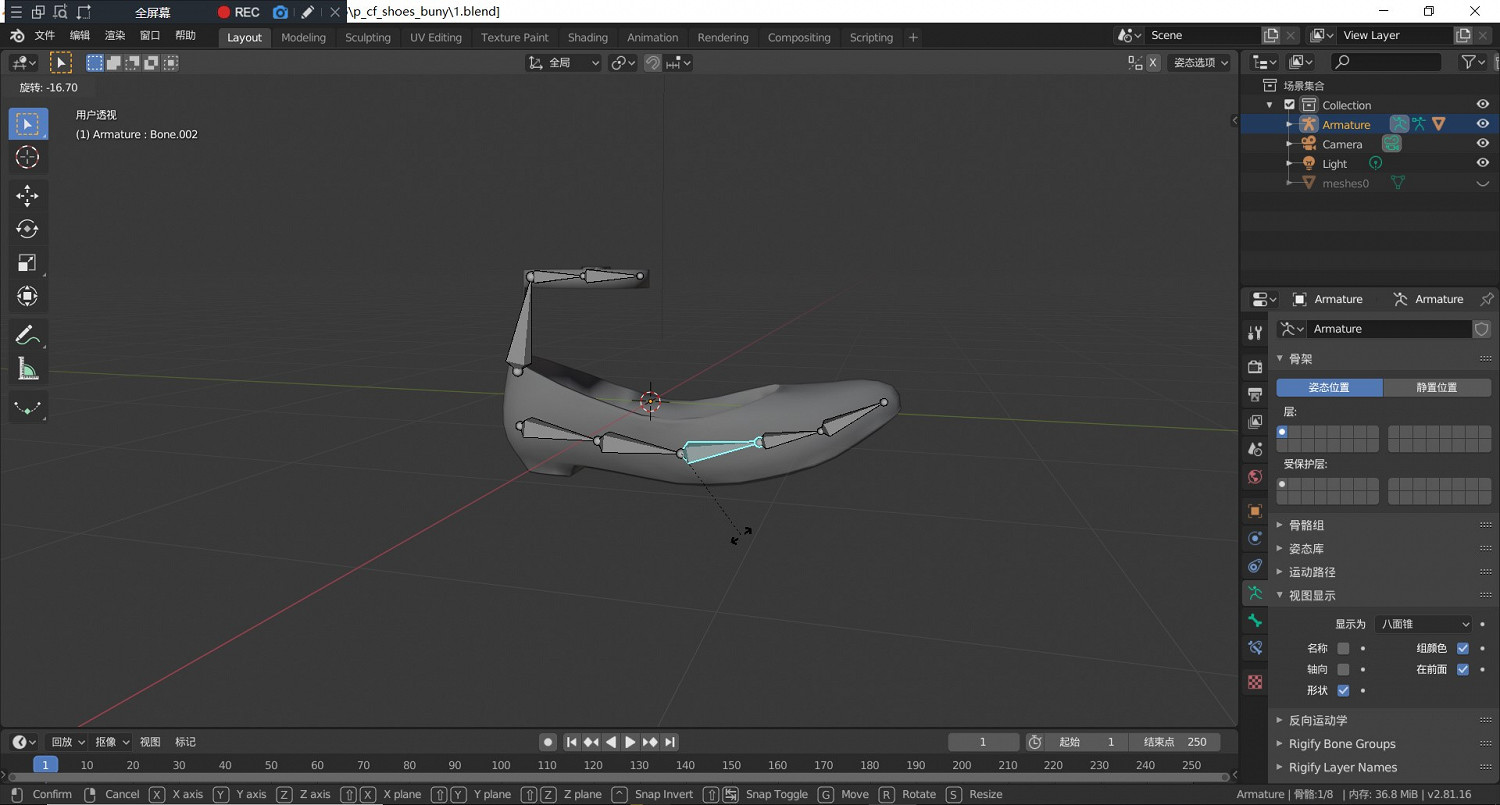Open the 显示为 八面锥 dropdown
Screen dimensions: 1500x805
point(1423,624)
